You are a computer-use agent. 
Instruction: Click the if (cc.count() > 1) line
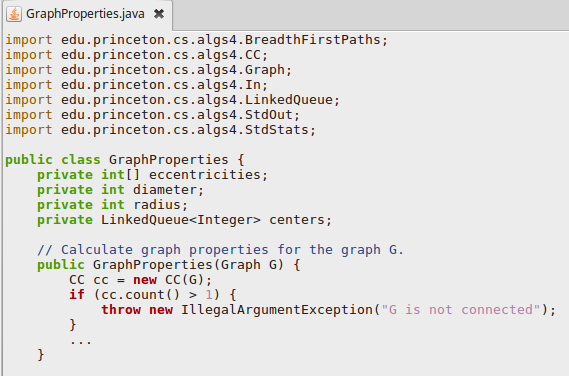pyautogui.click(x=153, y=295)
